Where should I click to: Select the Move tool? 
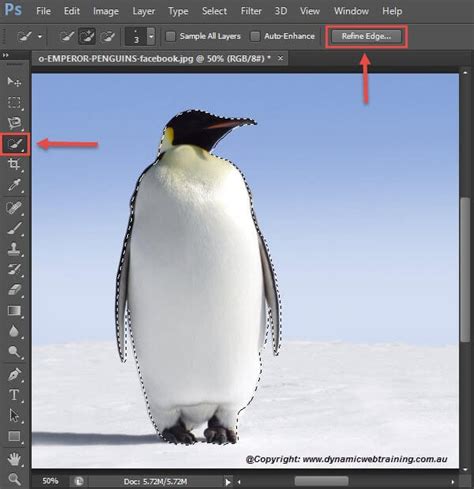pyautogui.click(x=14, y=82)
